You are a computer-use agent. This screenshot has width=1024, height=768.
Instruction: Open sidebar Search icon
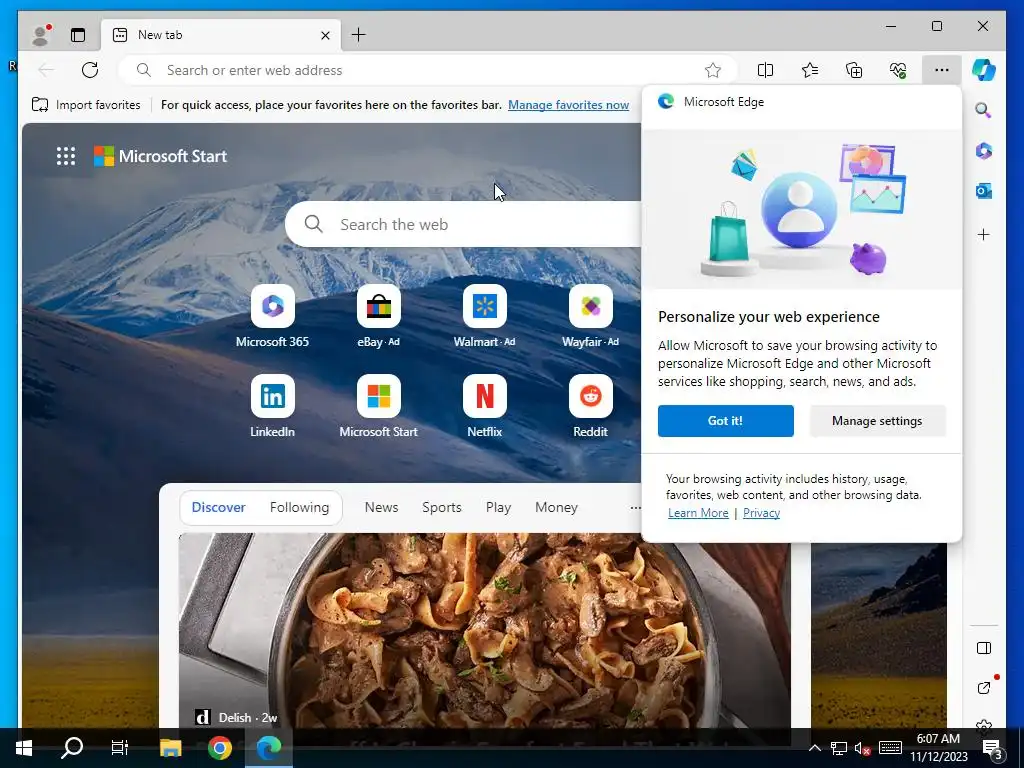pyautogui.click(x=984, y=110)
